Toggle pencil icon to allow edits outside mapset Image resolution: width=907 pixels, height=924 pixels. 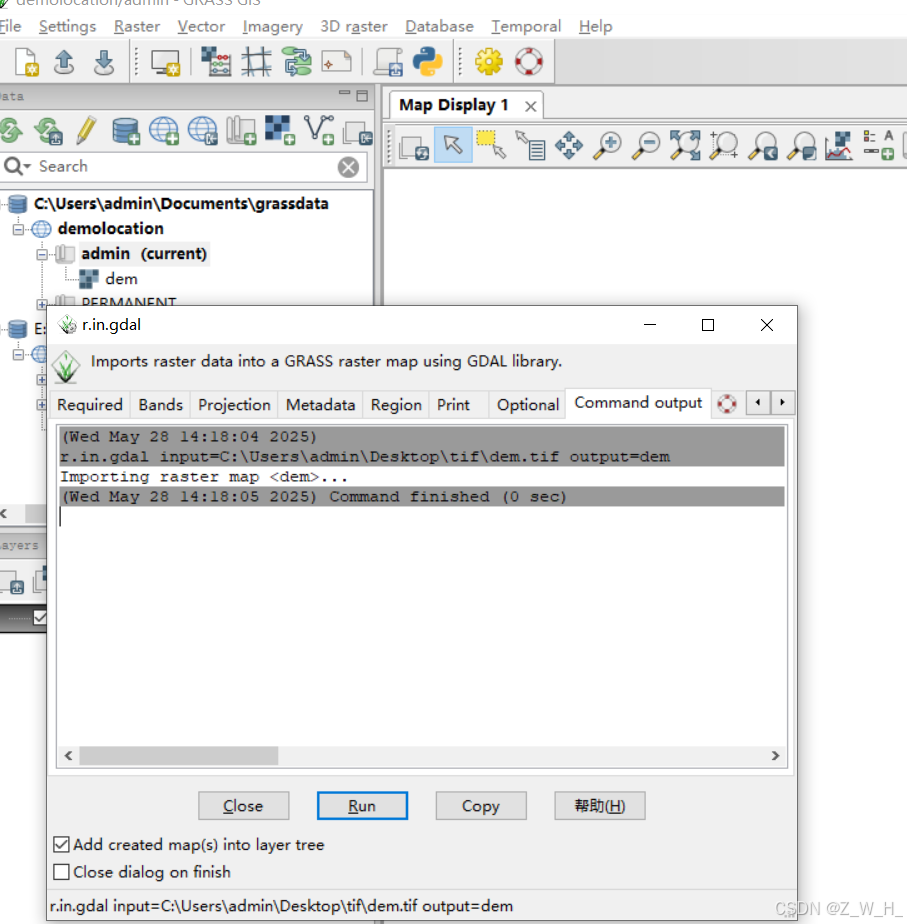pyautogui.click(x=87, y=130)
